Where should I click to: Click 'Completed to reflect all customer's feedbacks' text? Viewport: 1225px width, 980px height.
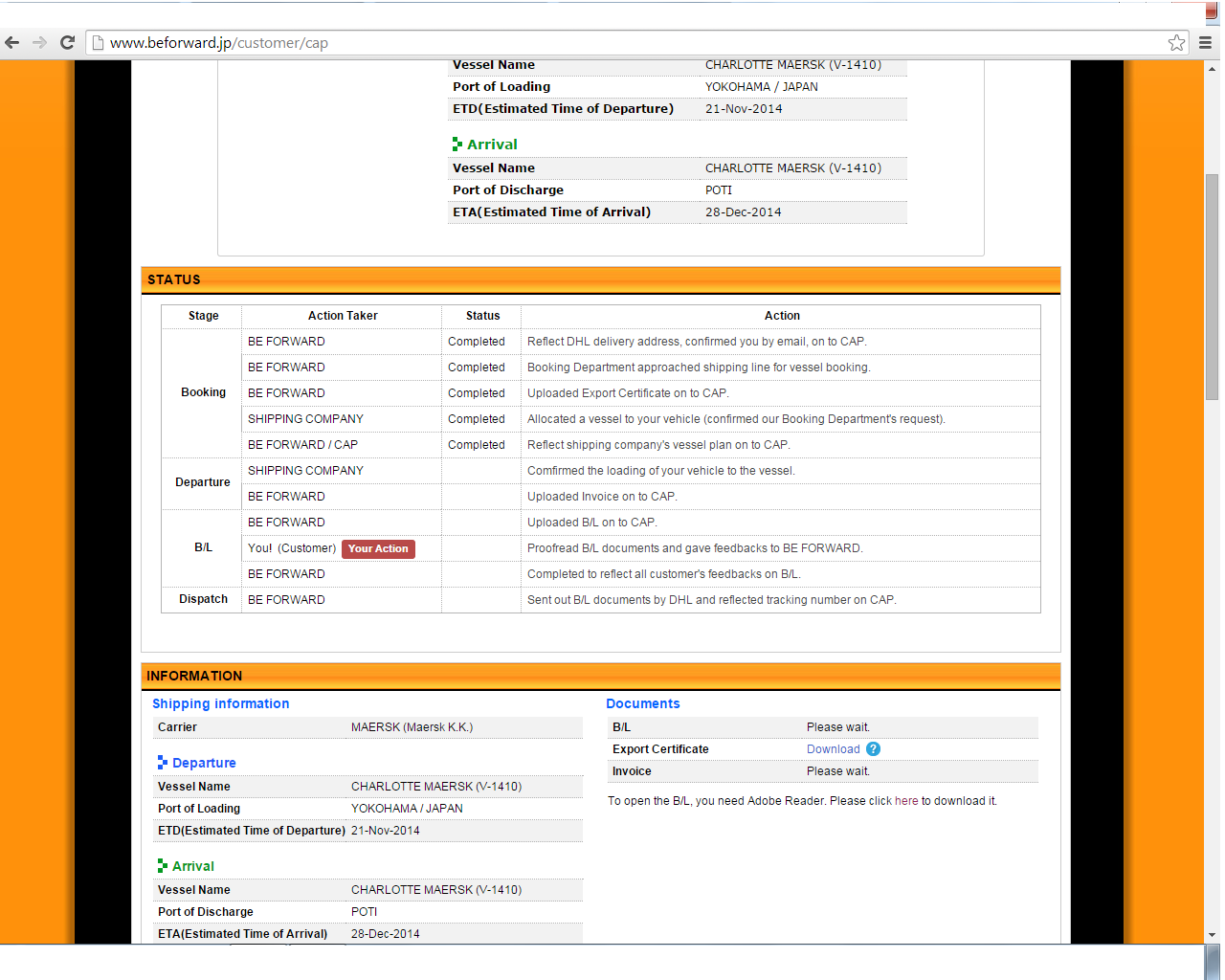coord(664,574)
